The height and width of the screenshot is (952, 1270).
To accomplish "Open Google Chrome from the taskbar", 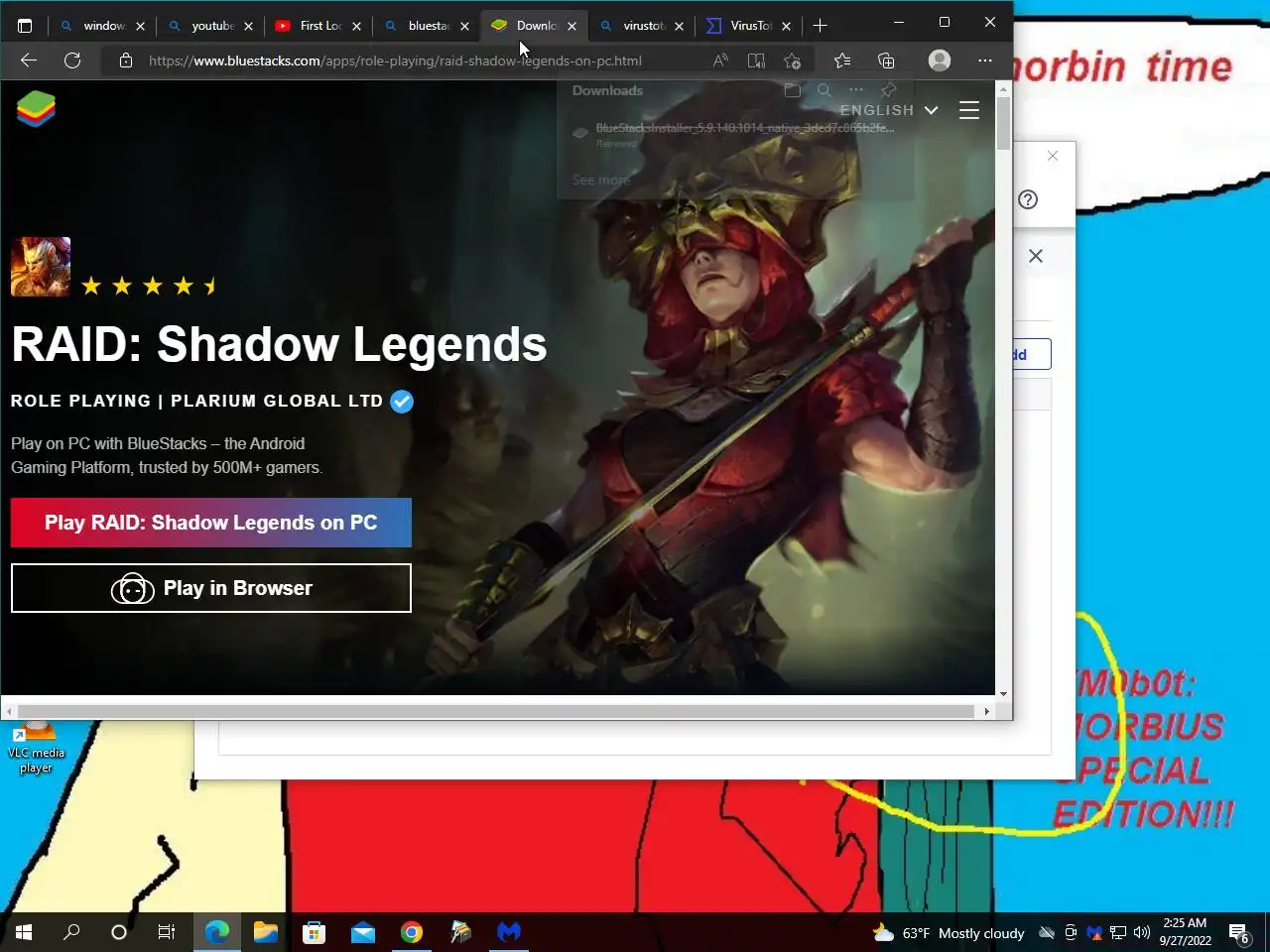I will point(411,932).
